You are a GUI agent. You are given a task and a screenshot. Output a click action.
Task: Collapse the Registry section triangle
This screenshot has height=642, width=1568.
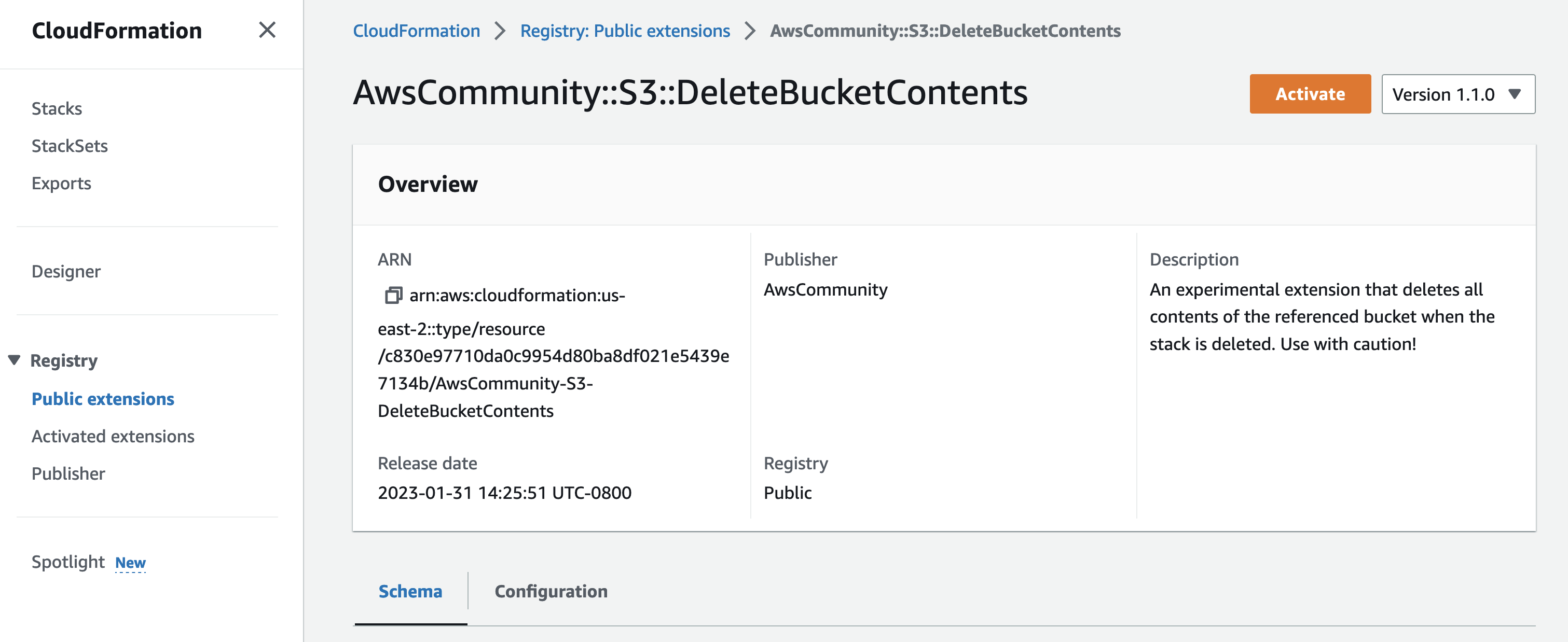pyautogui.click(x=14, y=360)
